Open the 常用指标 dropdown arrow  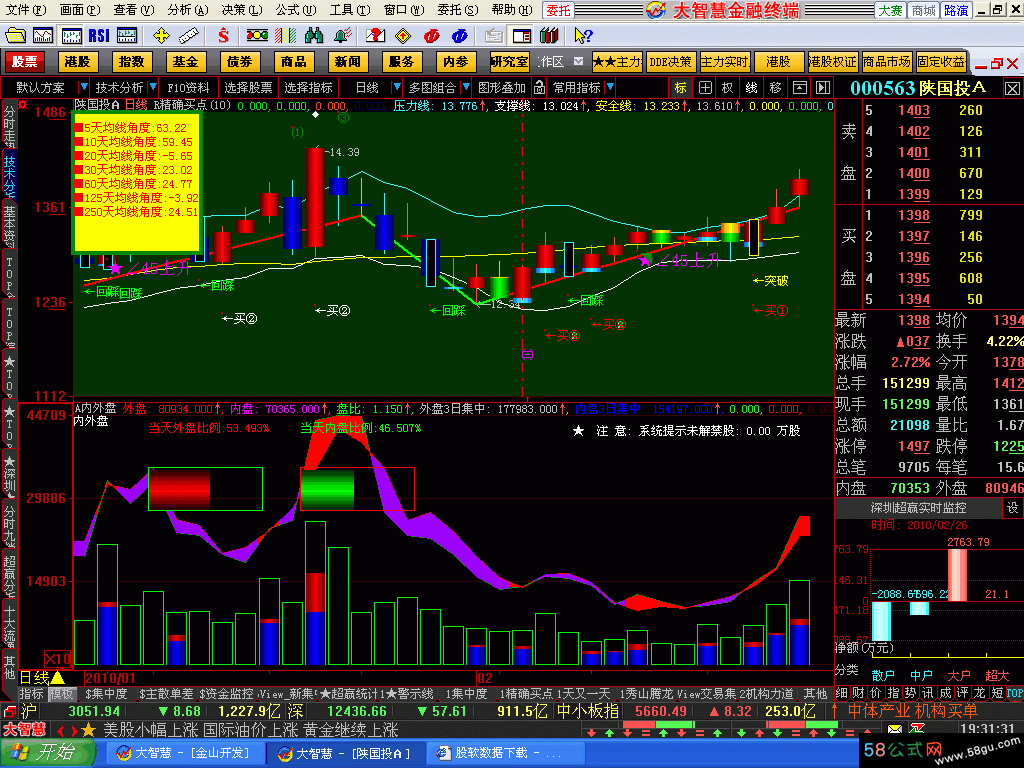(610, 87)
